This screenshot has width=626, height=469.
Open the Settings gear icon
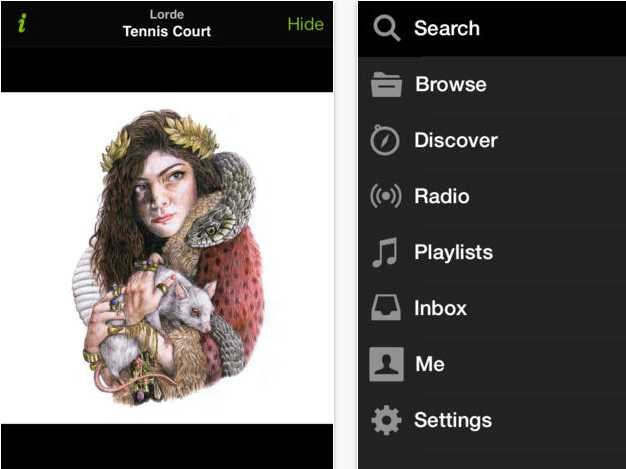pyautogui.click(x=386, y=420)
